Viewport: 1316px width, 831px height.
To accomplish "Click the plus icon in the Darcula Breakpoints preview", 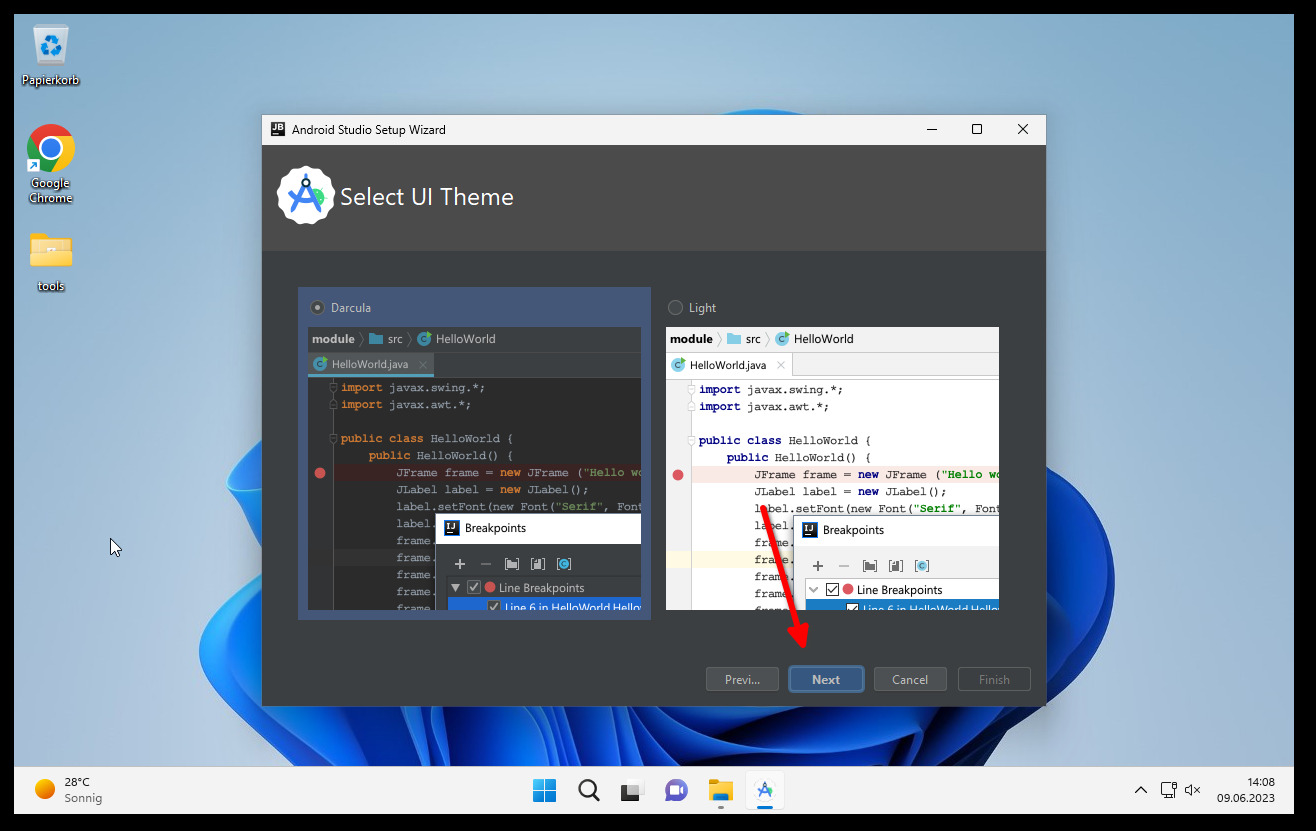I will click(x=460, y=564).
